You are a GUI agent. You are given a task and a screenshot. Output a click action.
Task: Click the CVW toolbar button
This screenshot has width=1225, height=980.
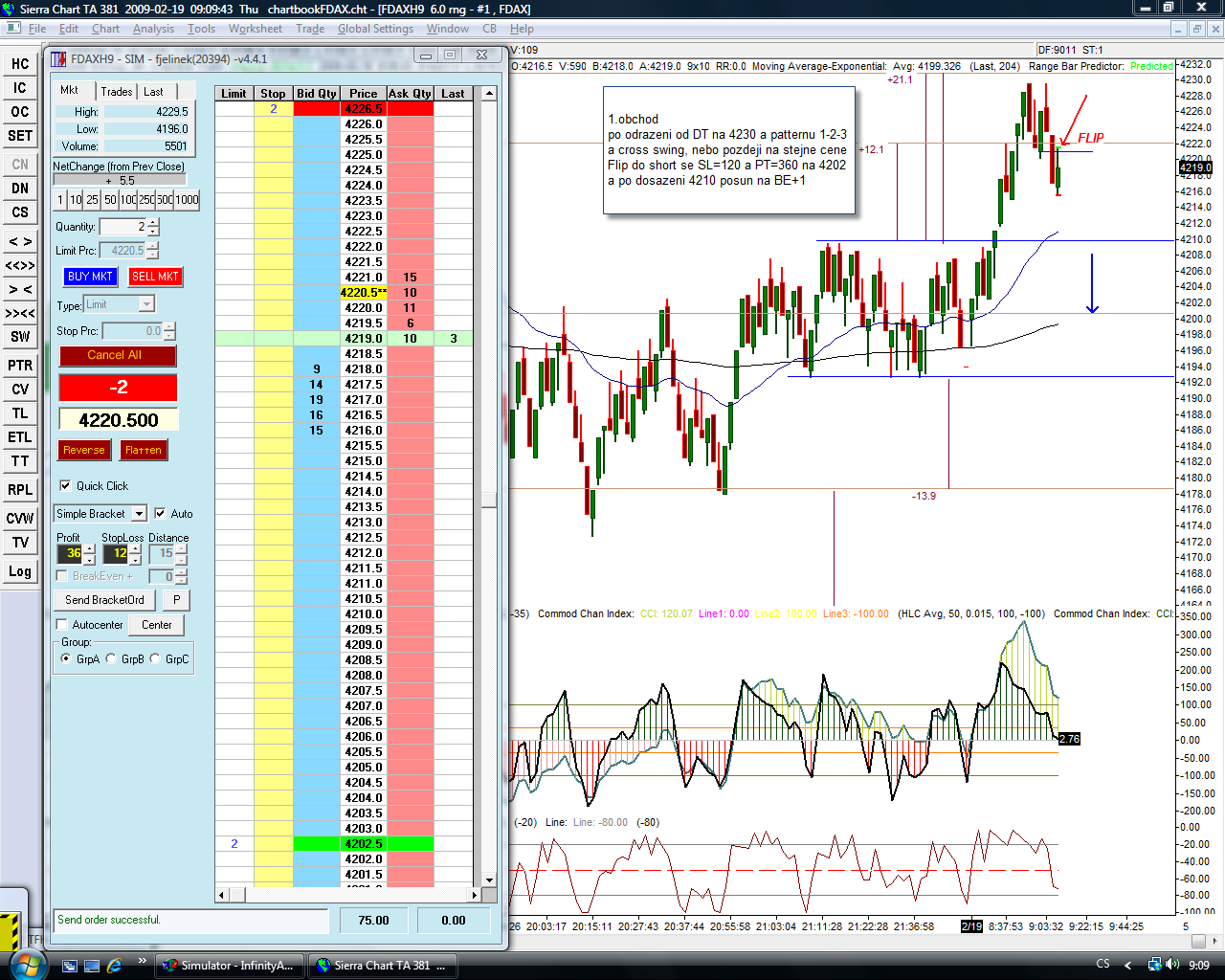[x=20, y=519]
